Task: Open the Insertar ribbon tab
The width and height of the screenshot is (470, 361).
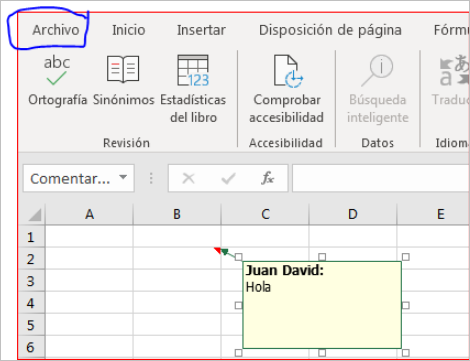Action: point(201,30)
